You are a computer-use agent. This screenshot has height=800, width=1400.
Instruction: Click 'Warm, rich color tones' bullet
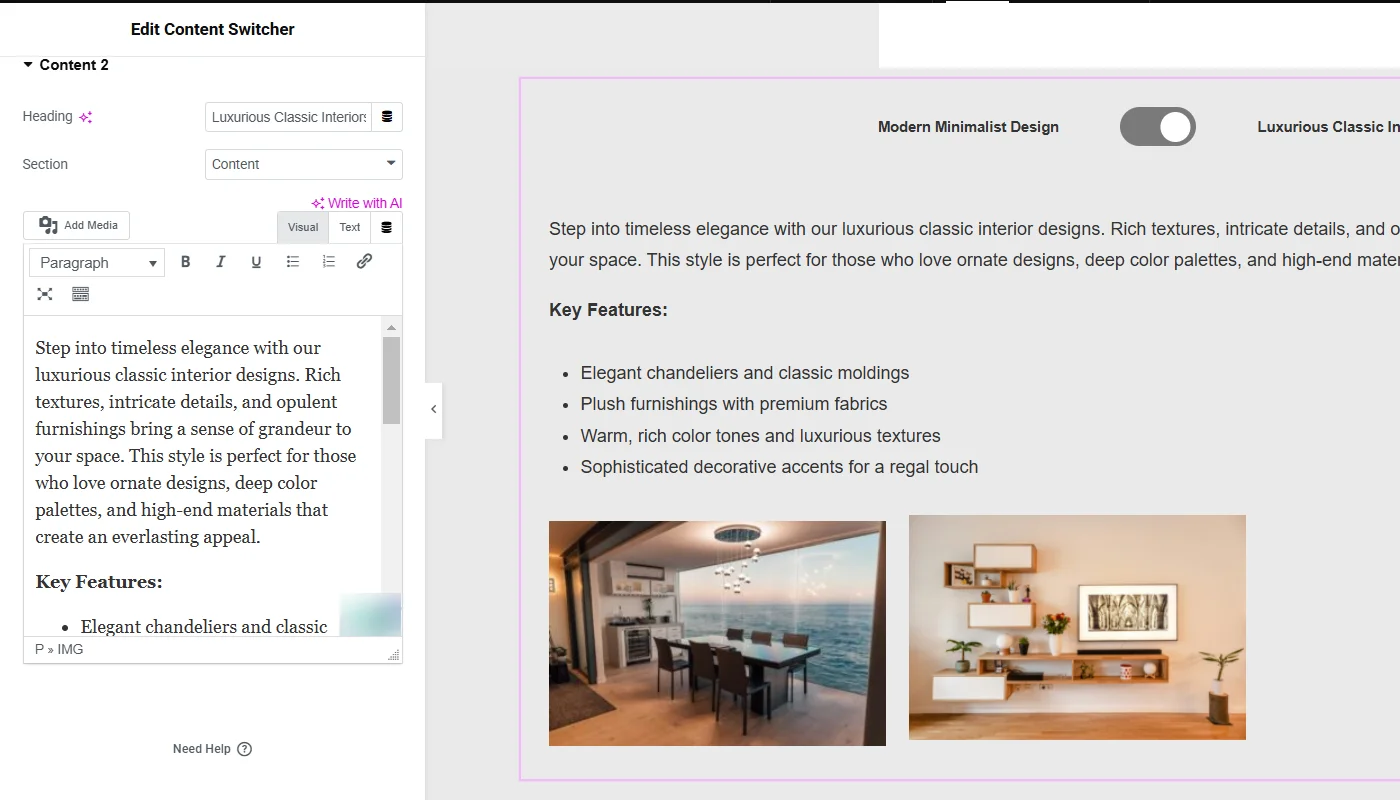760,436
